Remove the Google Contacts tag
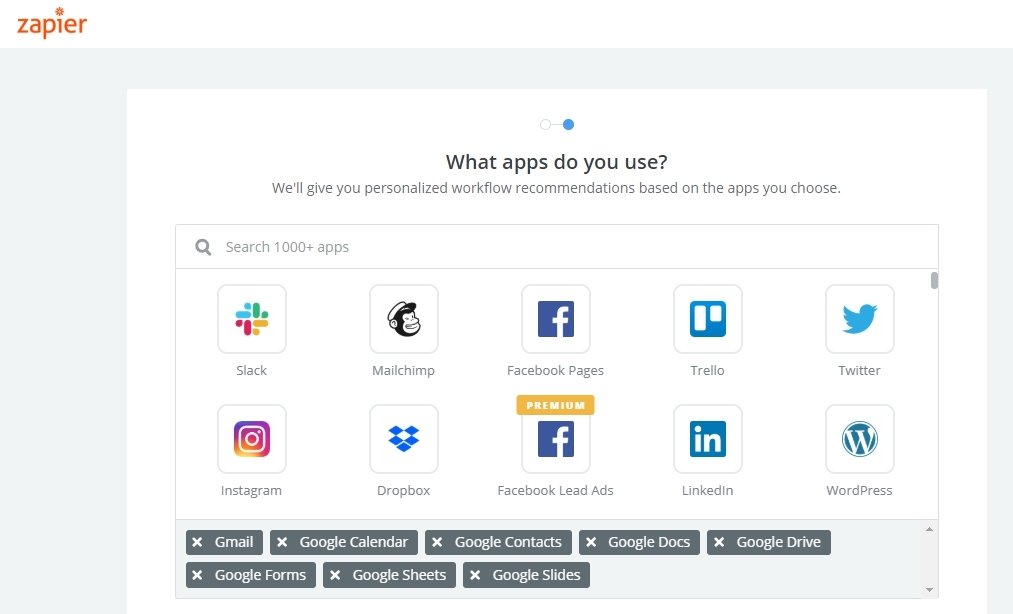 coord(437,542)
